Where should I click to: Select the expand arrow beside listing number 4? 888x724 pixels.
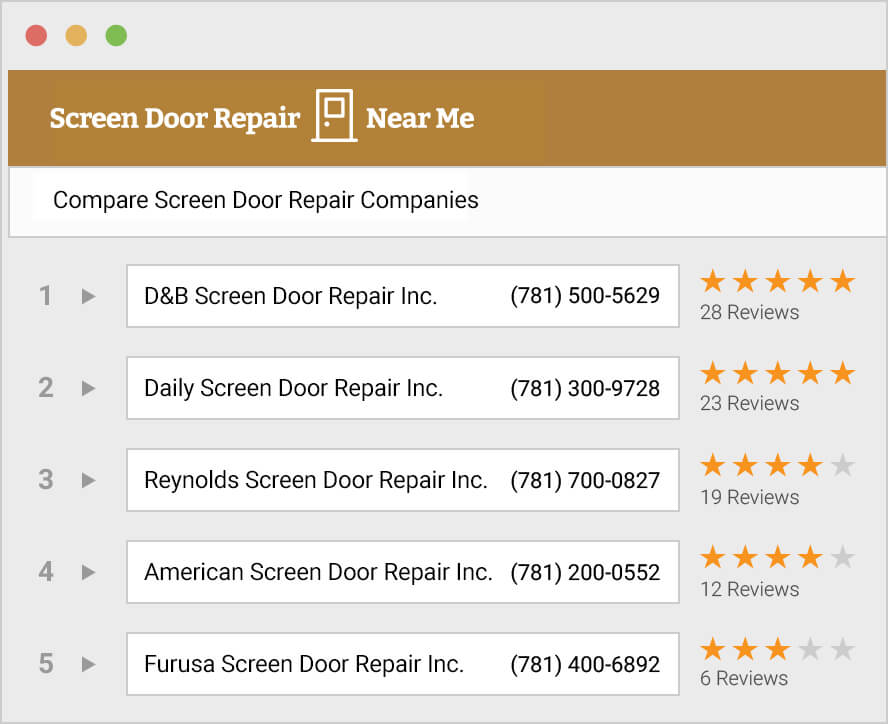click(88, 572)
